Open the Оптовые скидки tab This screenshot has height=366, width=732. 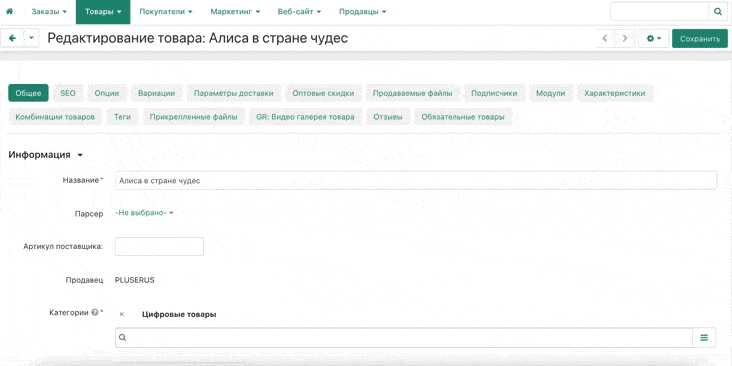click(x=323, y=93)
